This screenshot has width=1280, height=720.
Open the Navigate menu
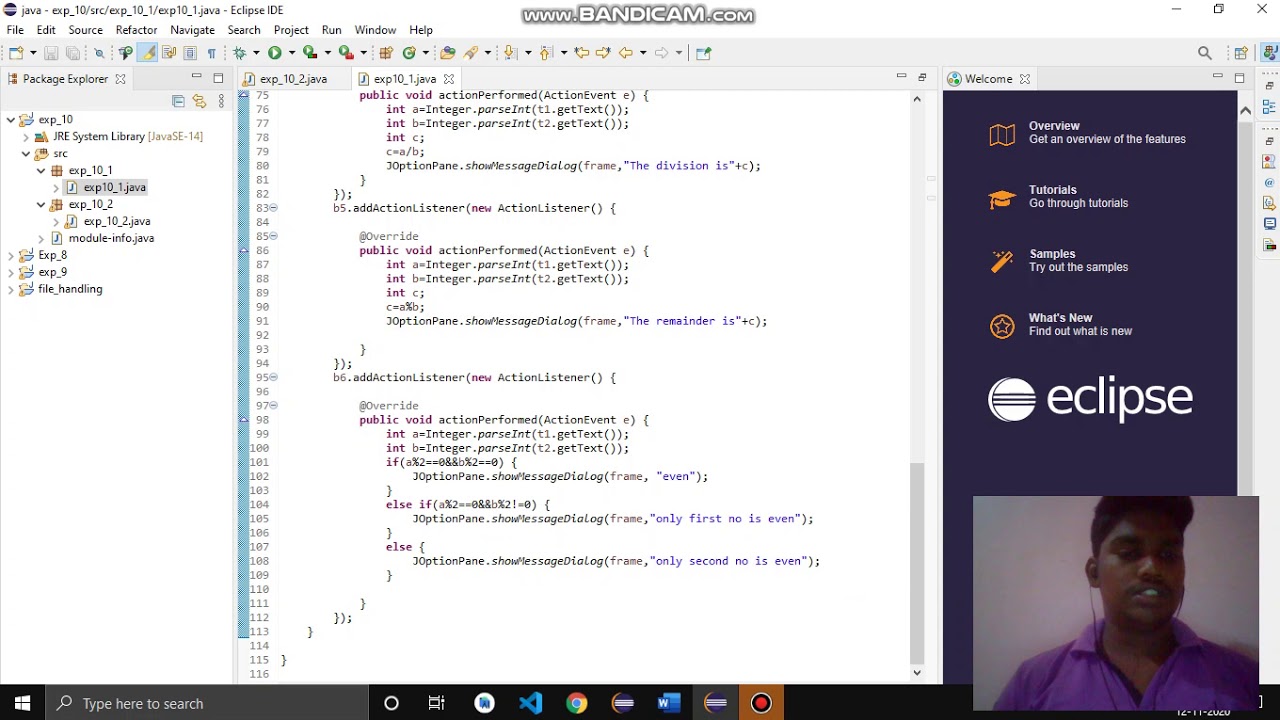coord(192,30)
